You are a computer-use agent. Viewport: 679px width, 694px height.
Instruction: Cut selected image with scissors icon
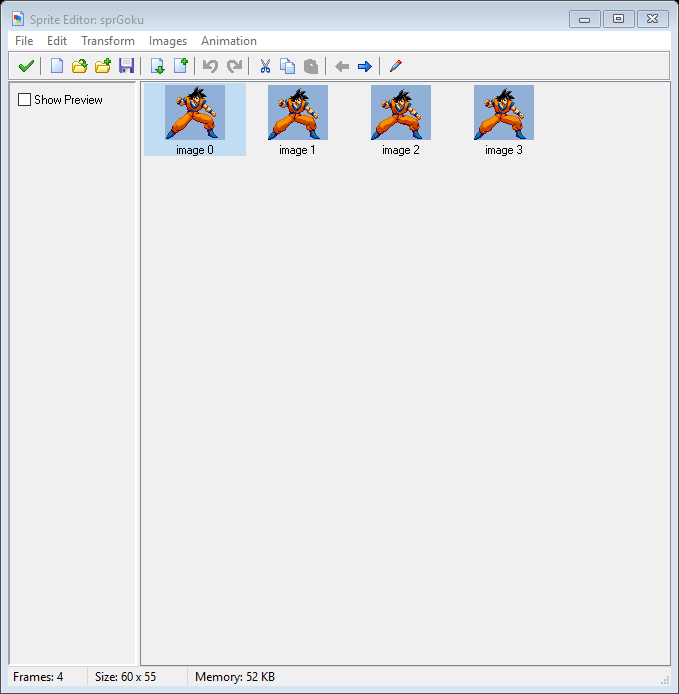click(265, 66)
